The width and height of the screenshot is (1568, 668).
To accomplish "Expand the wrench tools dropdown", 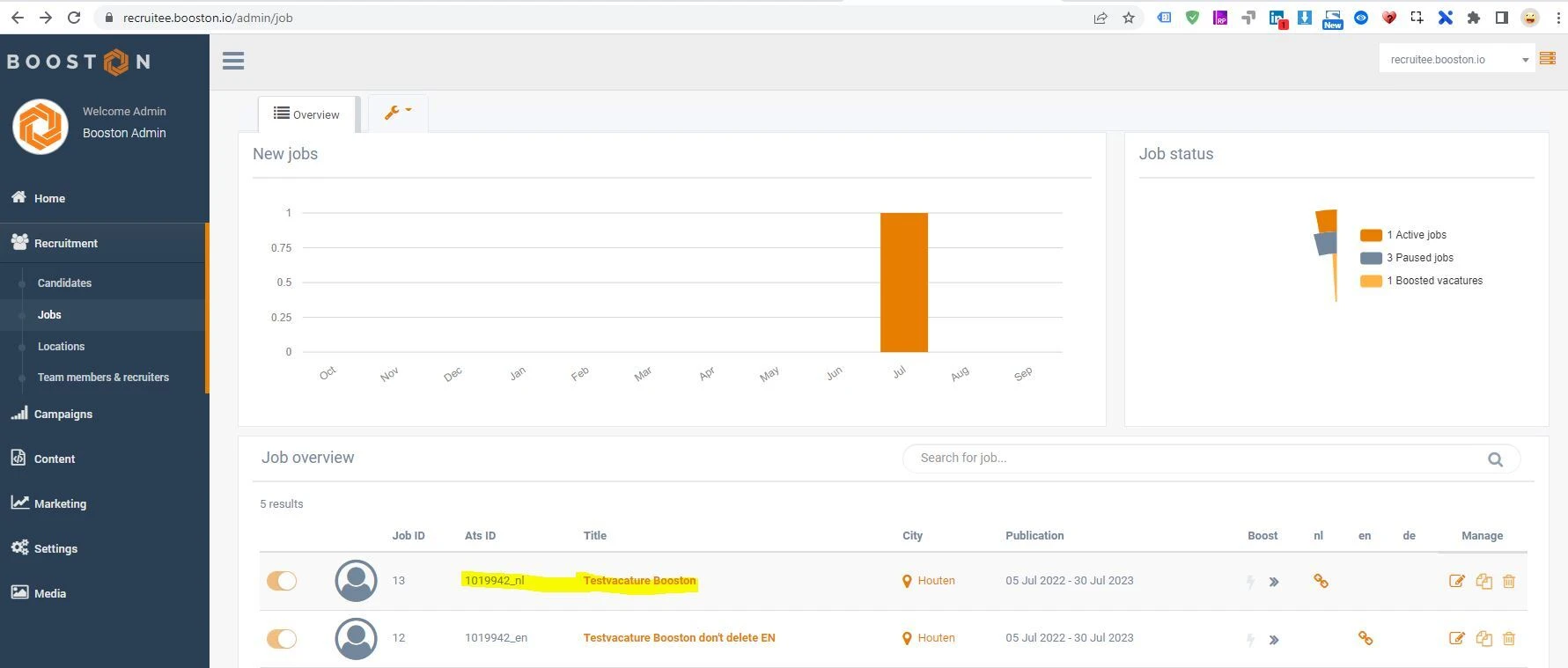I will tap(398, 113).
